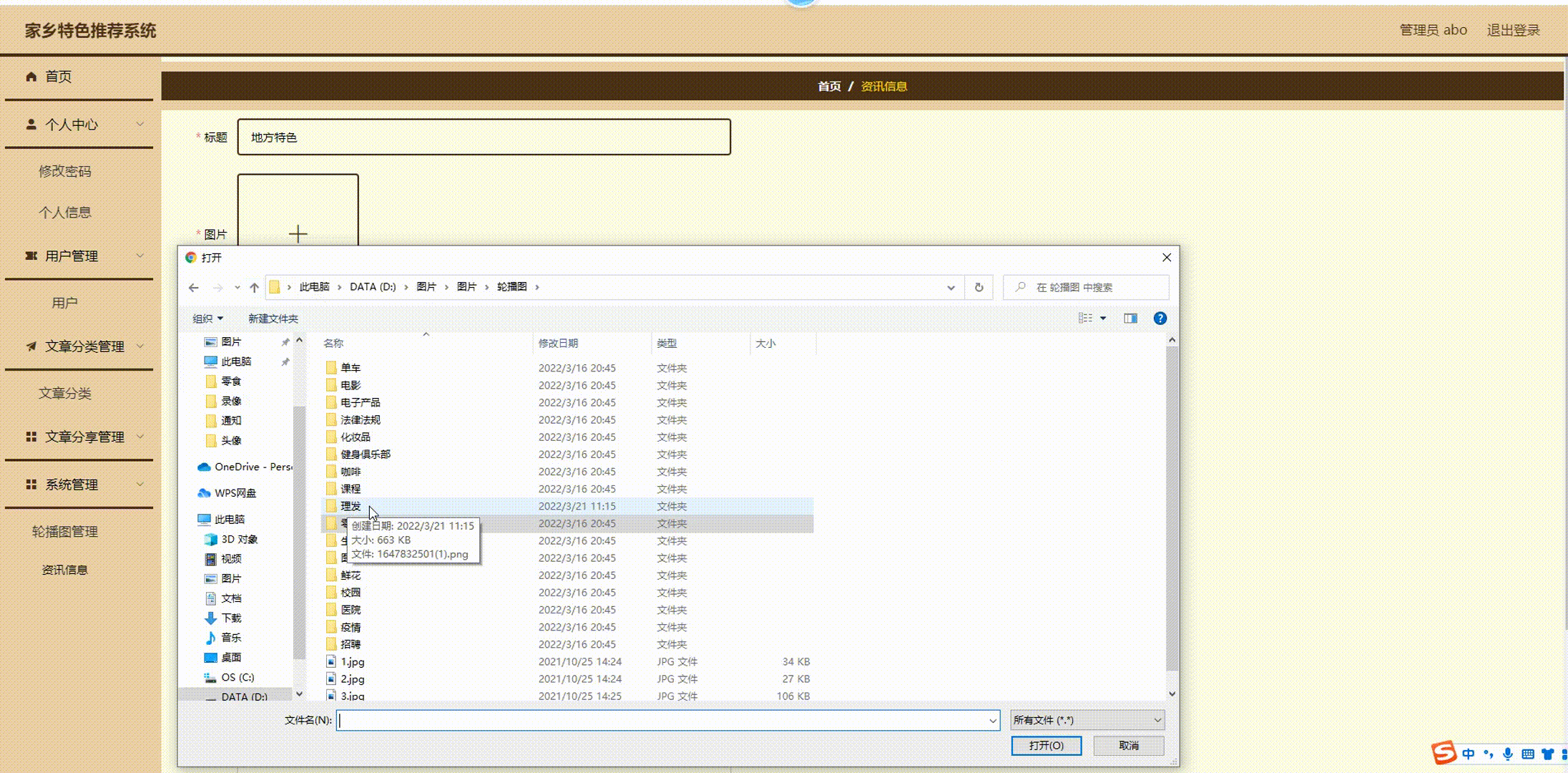Click 退出登录 link
Screen dimensions: 1568x773
(1513, 30)
